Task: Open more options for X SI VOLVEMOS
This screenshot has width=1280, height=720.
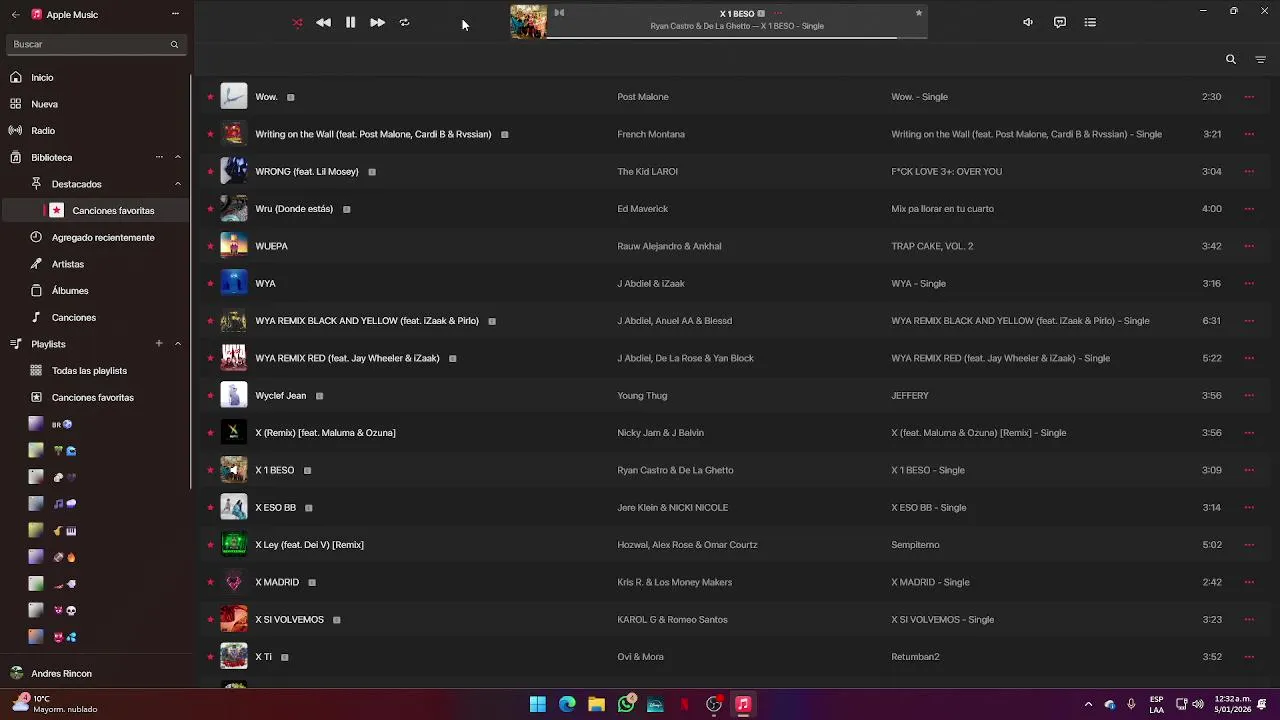Action: pyautogui.click(x=1249, y=619)
